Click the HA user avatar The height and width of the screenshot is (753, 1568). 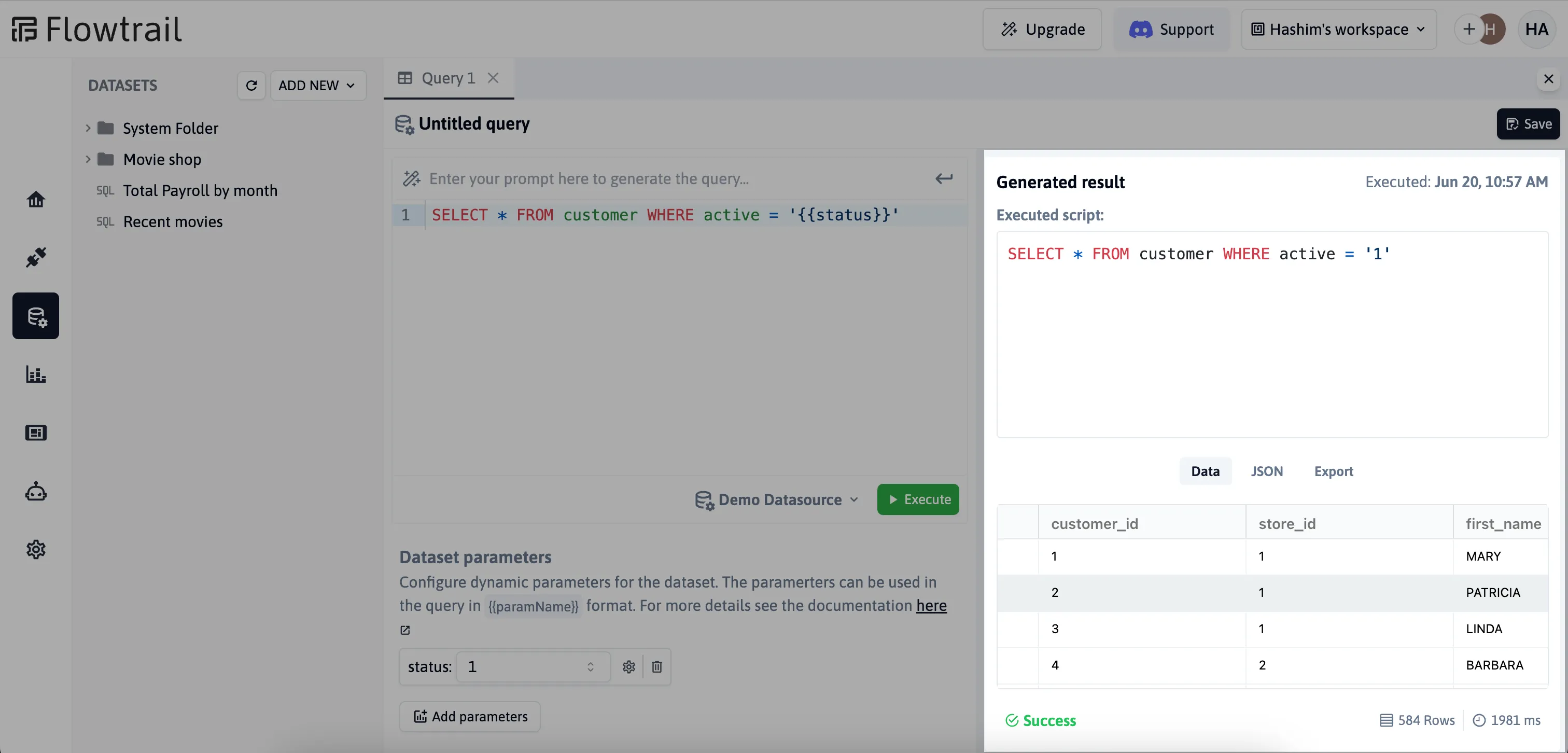(x=1536, y=29)
